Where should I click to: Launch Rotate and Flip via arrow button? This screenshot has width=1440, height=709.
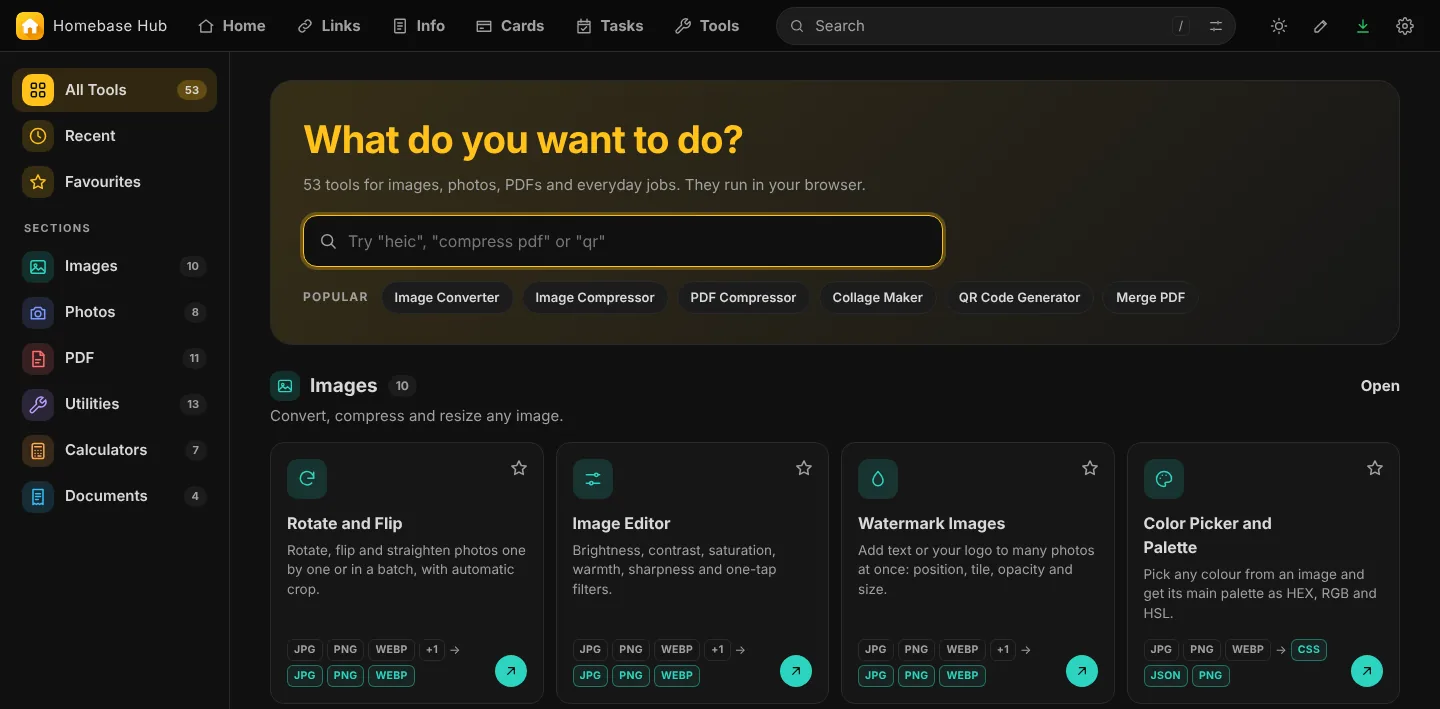511,671
